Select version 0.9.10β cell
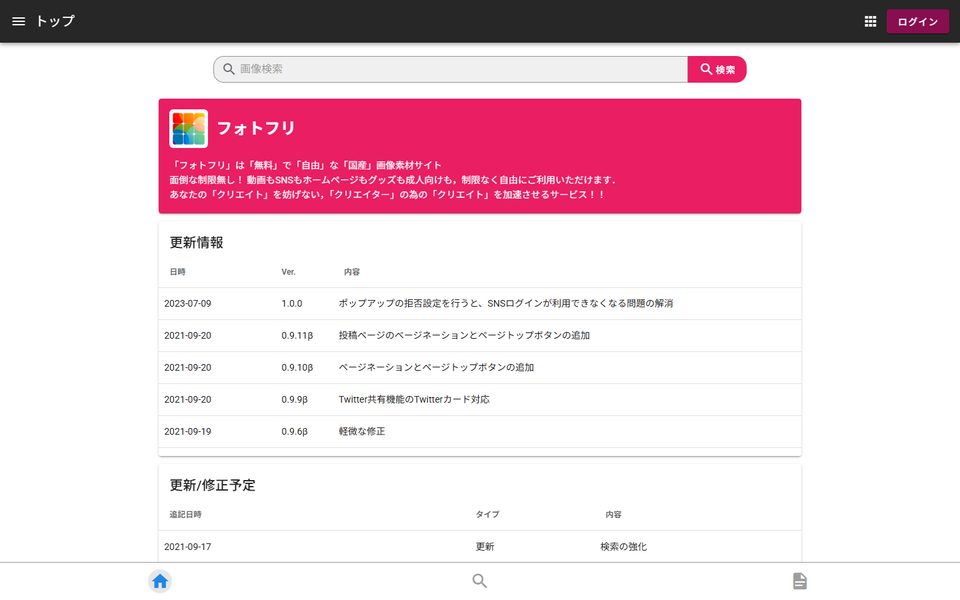960x600 pixels. pyautogui.click(x=297, y=367)
